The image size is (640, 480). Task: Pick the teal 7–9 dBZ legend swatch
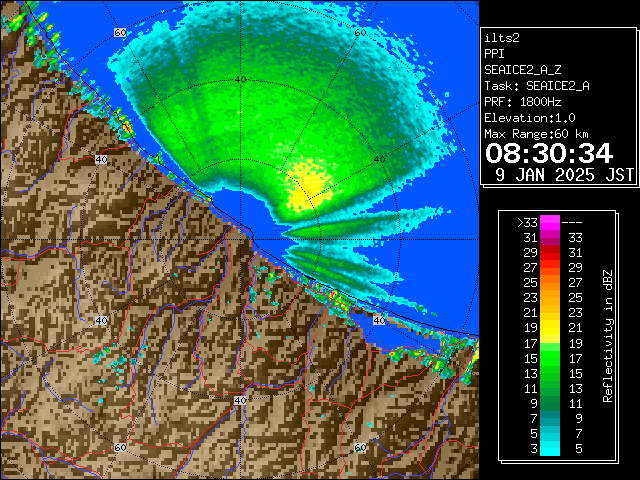click(x=550, y=418)
